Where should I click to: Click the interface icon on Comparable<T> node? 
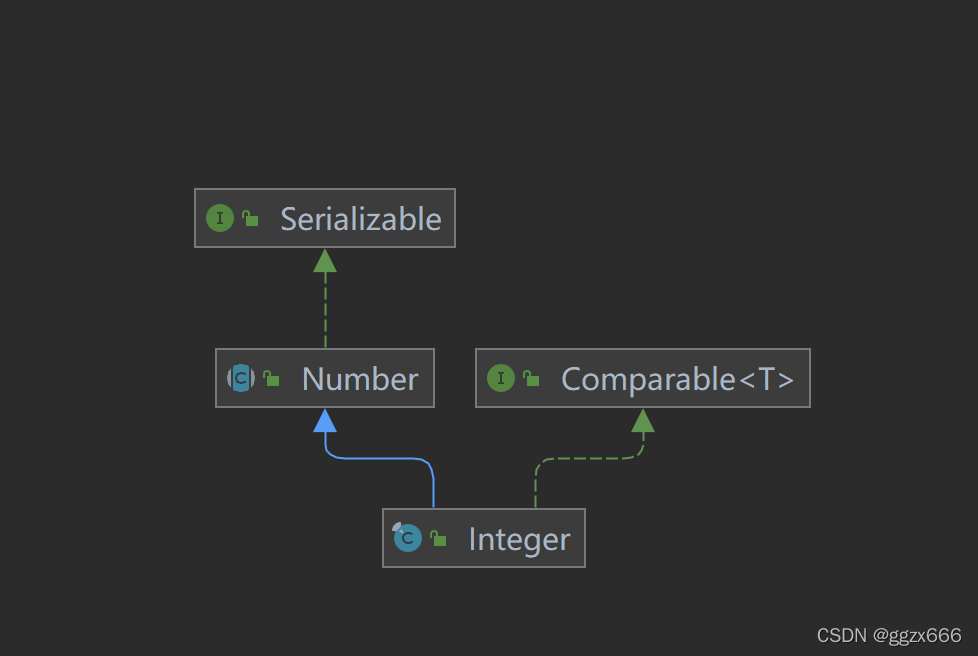500,378
